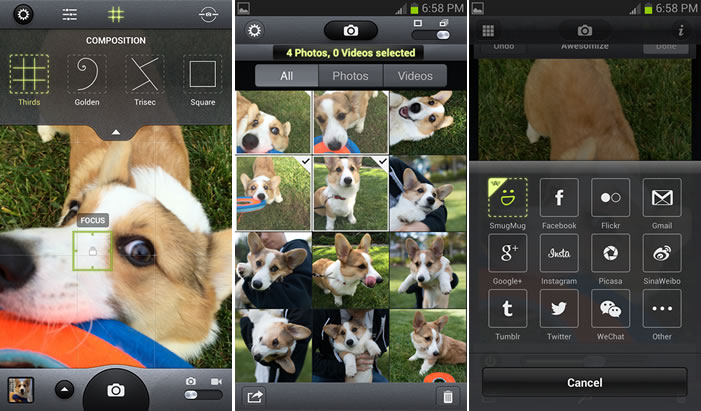Screen dimensions: 701x411
Task: Select first-row photo of corgi biting orange frisbee
Action: tap(350, 122)
